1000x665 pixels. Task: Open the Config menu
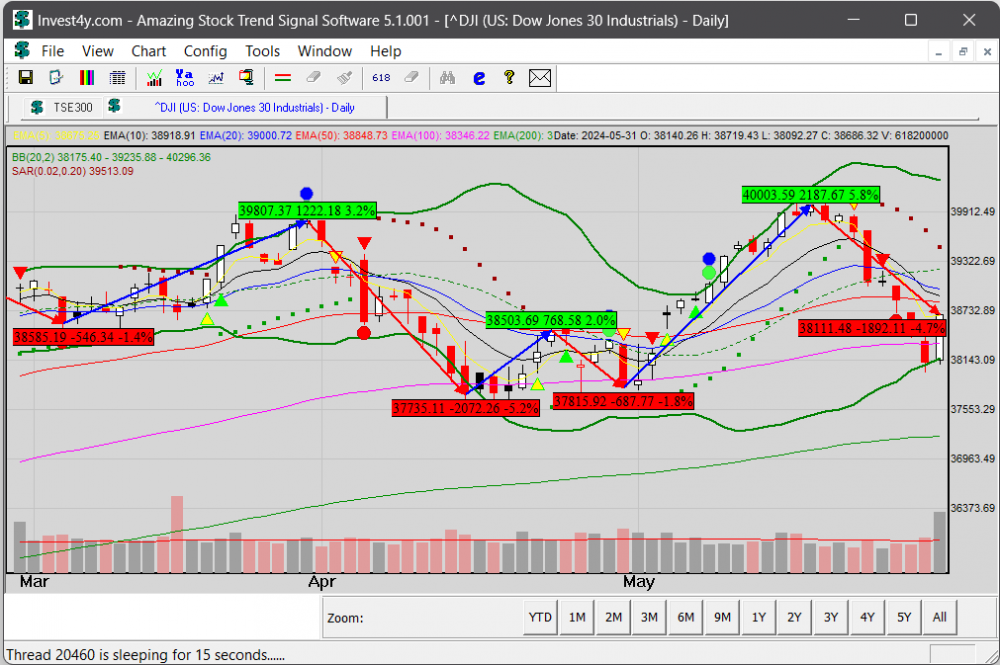[x=205, y=51]
